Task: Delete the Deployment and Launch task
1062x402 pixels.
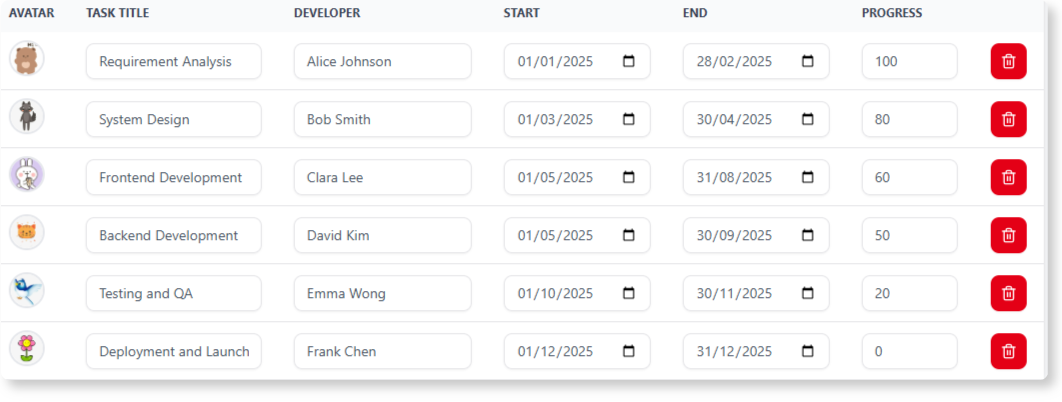Action: click(1008, 351)
